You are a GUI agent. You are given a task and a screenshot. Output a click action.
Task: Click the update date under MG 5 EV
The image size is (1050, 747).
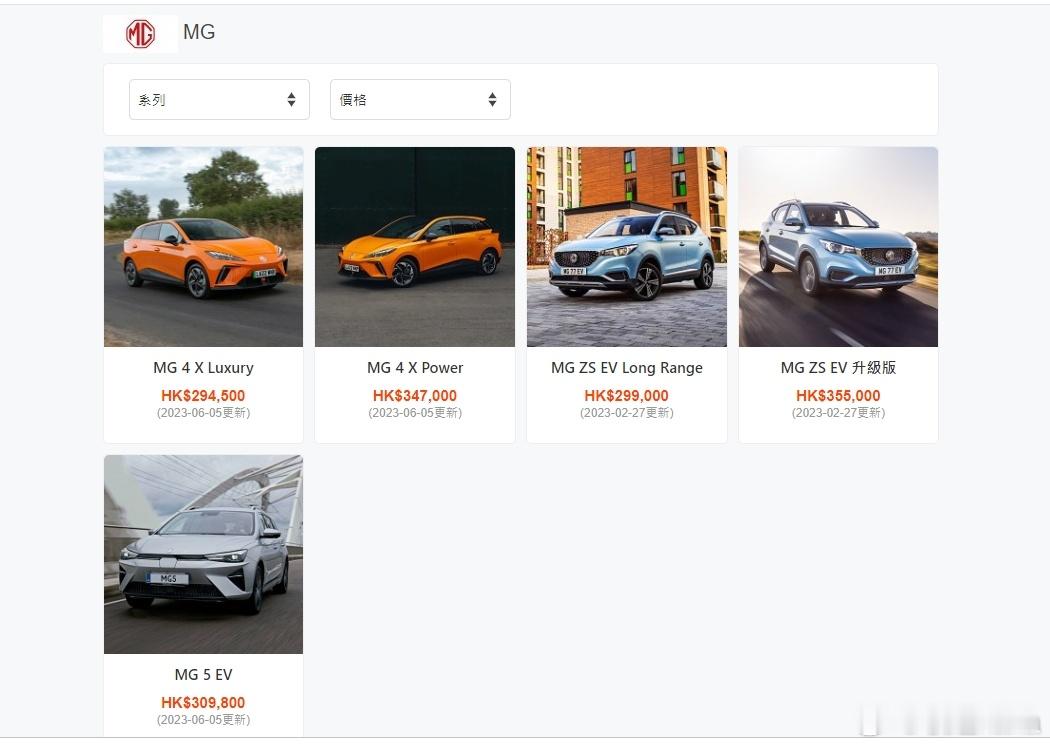204,720
